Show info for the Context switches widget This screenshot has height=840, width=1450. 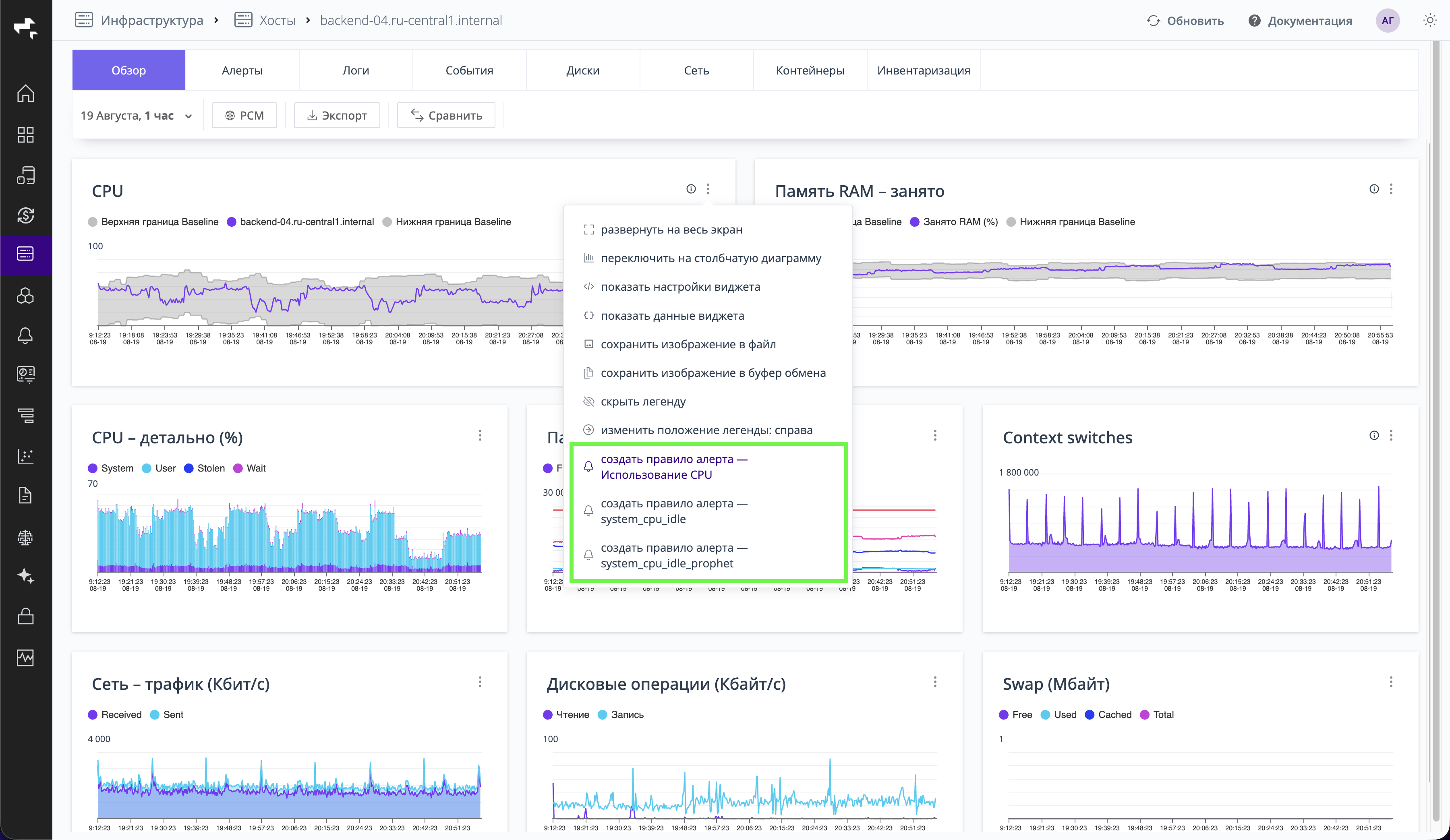pyautogui.click(x=1374, y=436)
